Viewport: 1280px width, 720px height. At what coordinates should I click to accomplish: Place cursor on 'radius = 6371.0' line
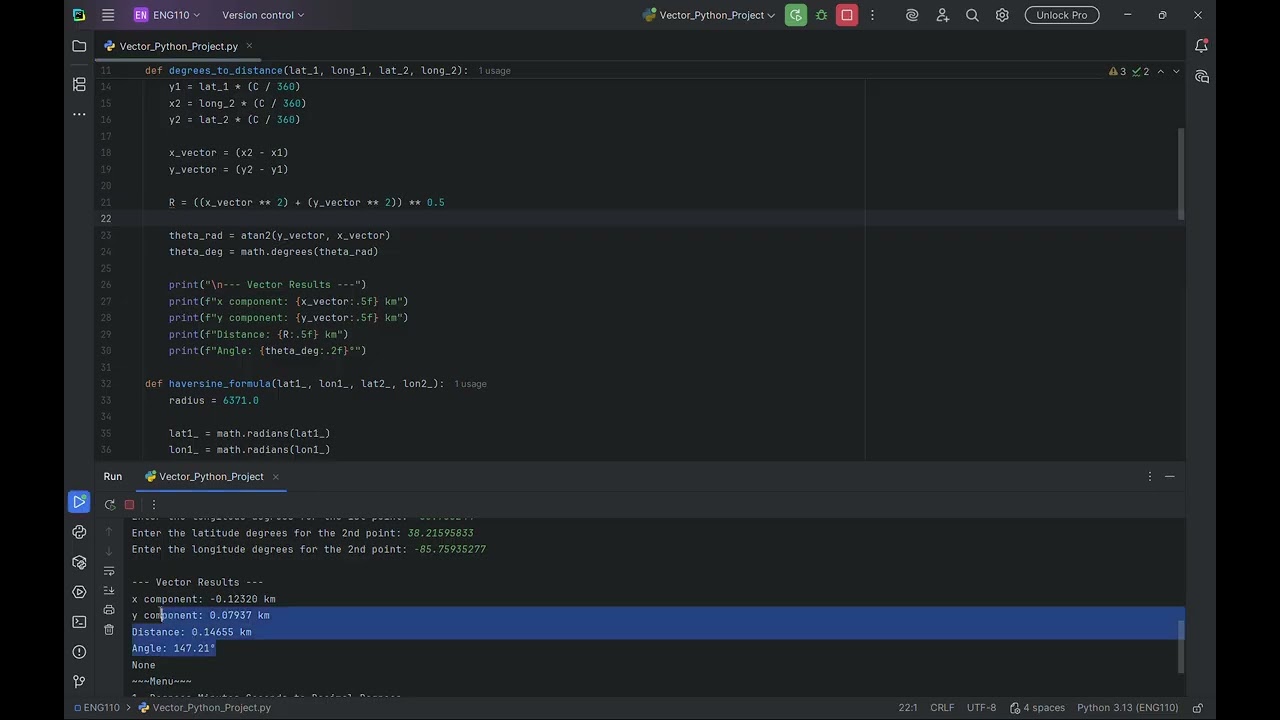tap(214, 401)
